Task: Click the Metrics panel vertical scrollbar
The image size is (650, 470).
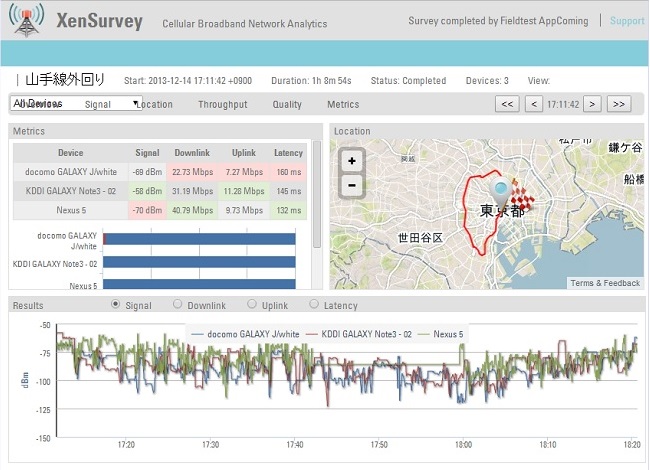Action: click(317, 194)
